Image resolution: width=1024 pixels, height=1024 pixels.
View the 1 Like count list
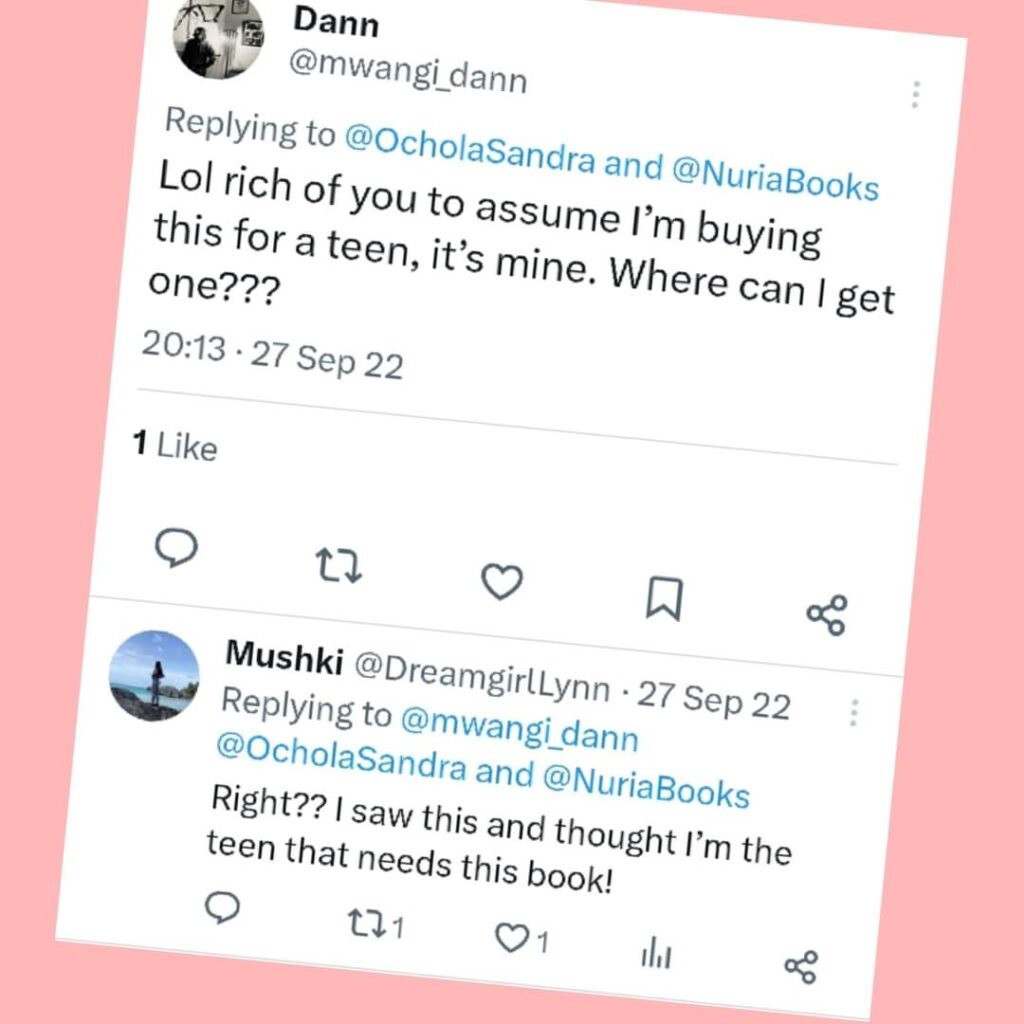click(176, 447)
